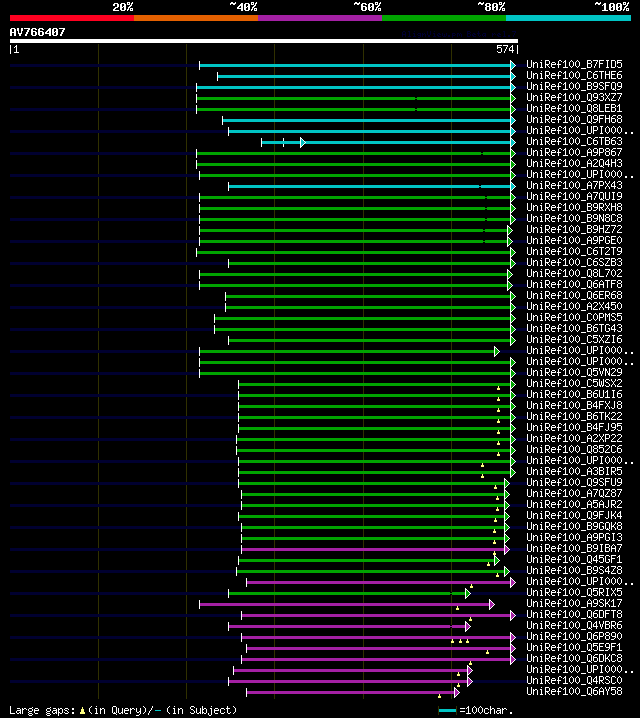The width and height of the screenshot is (640, 718).
Task: Click the purple ~60% identity legend segment
Action: point(320,18)
